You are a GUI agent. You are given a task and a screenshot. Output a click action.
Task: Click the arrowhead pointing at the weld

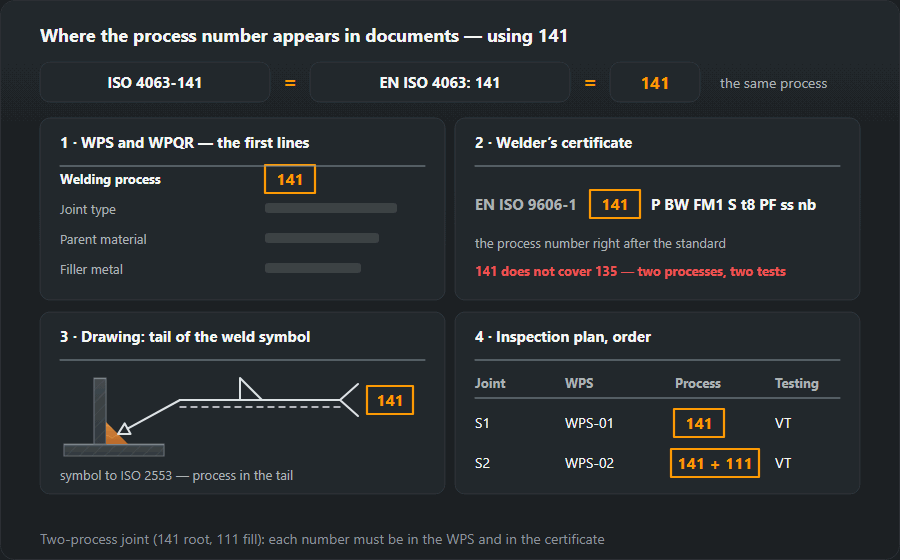click(125, 429)
